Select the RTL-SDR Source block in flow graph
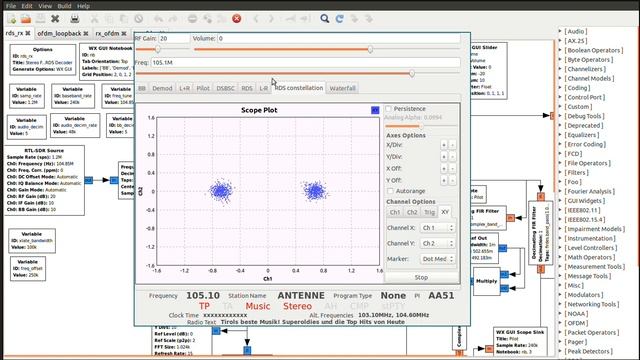This screenshot has height=360, width=640. pyautogui.click(x=44, y=180)
